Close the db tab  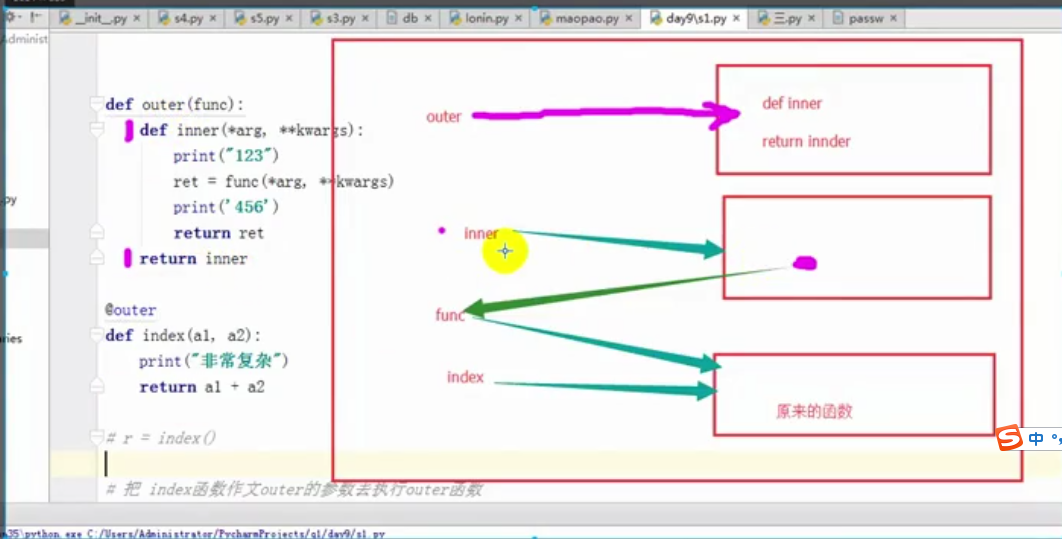tap(427, 18)
